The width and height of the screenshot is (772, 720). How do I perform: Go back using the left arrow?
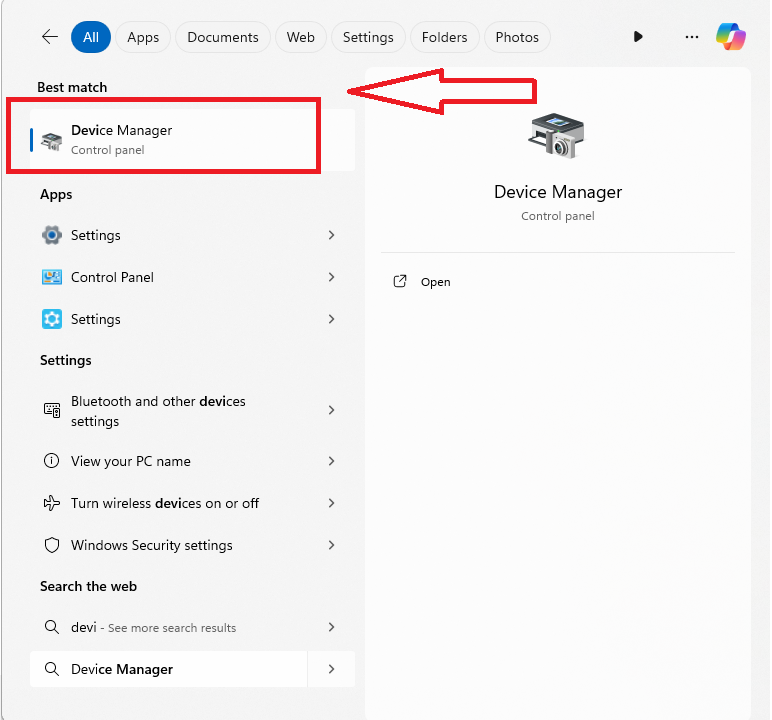[50, 37]
